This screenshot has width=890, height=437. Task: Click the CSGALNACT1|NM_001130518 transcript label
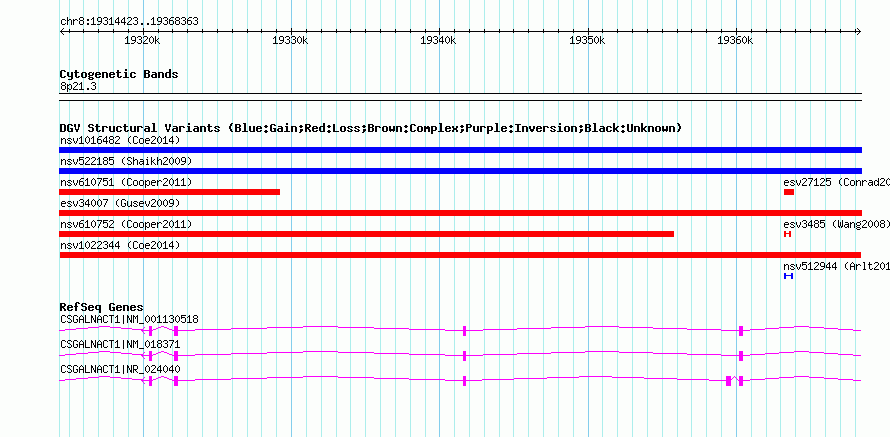[x=129, y=320]
